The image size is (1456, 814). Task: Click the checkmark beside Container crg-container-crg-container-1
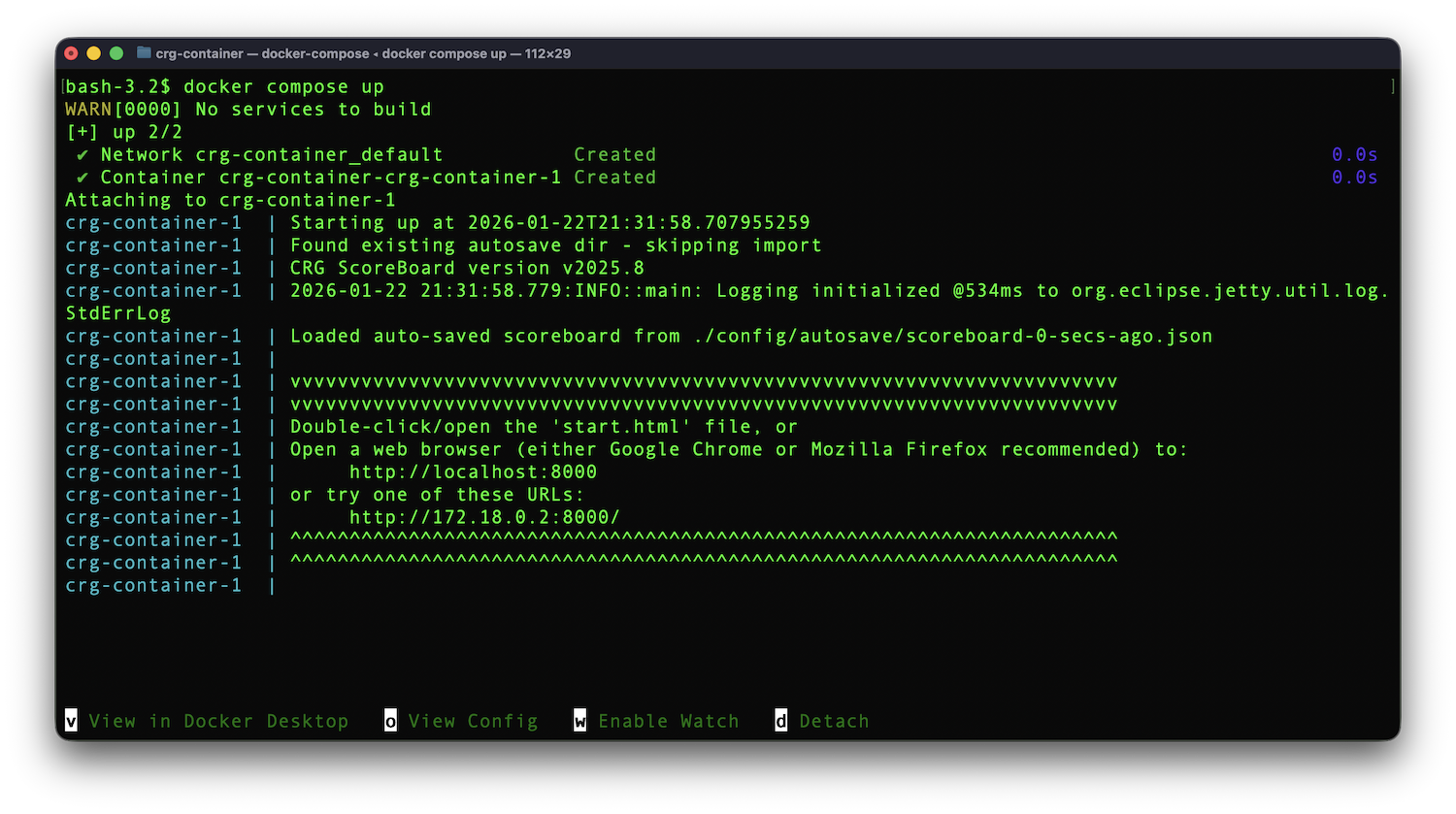pos(83,178)
